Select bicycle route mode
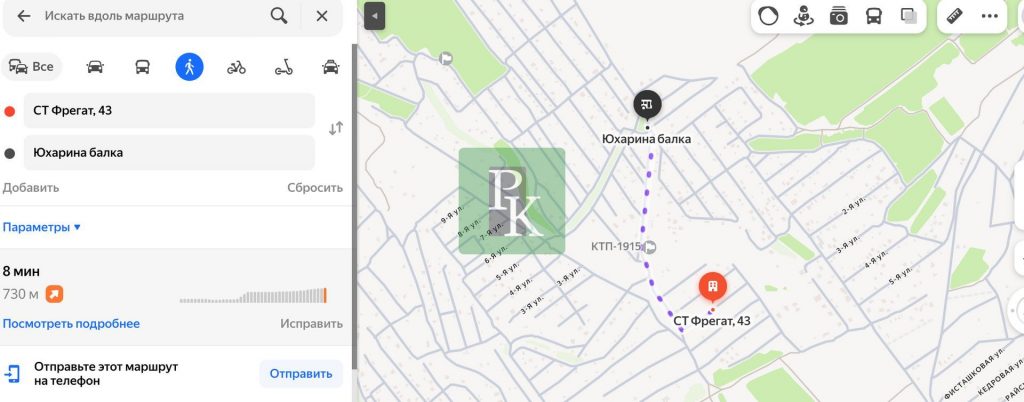Image resolution: width=1024 pixels, height=402 pixels. [236, 67]
